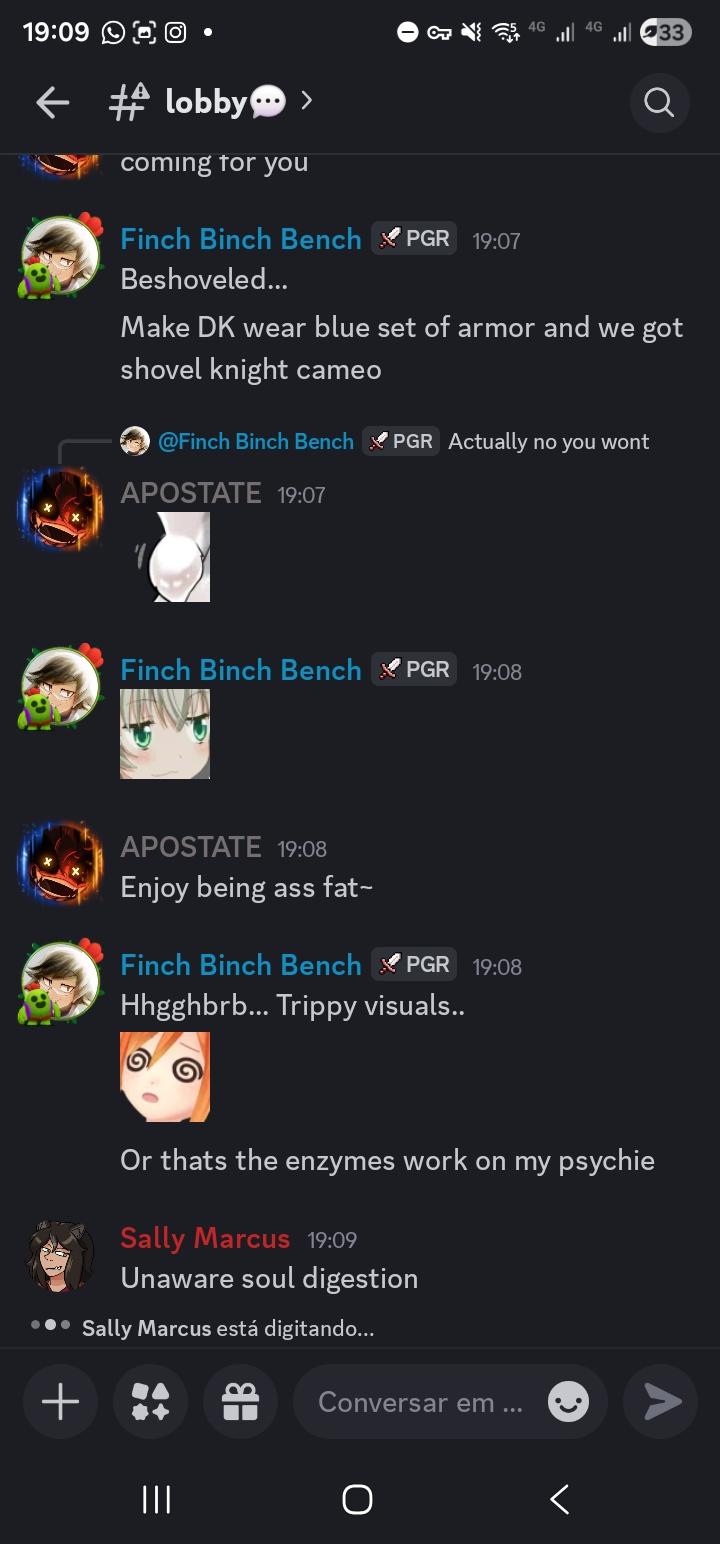
Task: Open the green-eyed anime face emote
Action: (x=165, y=734)
